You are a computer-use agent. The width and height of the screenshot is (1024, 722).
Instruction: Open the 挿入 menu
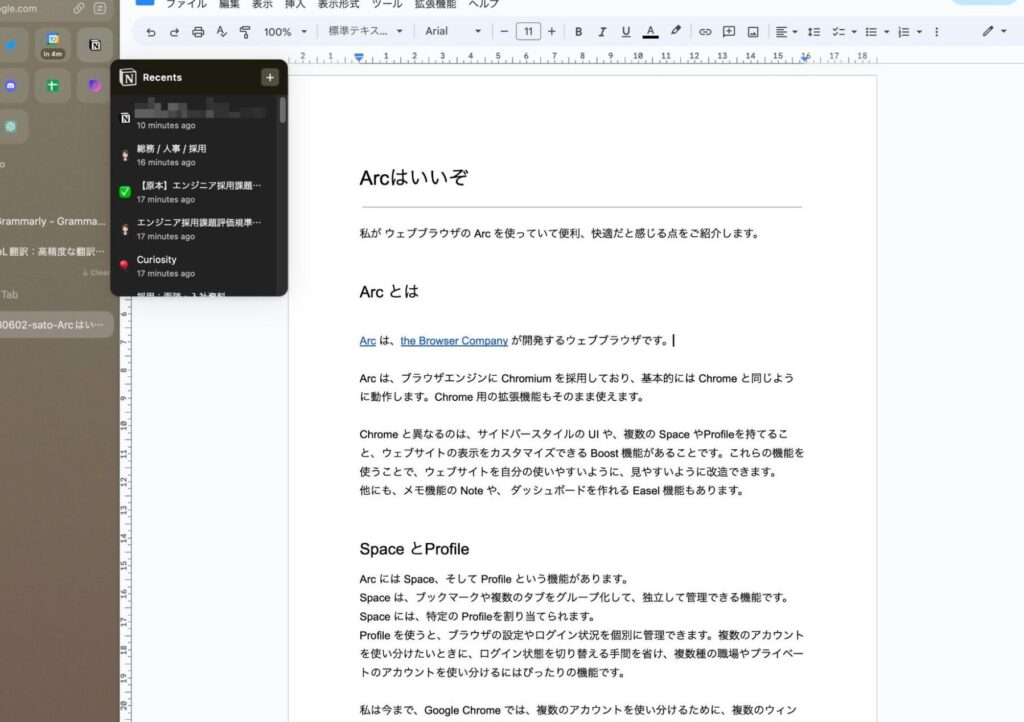coord(295,4)
